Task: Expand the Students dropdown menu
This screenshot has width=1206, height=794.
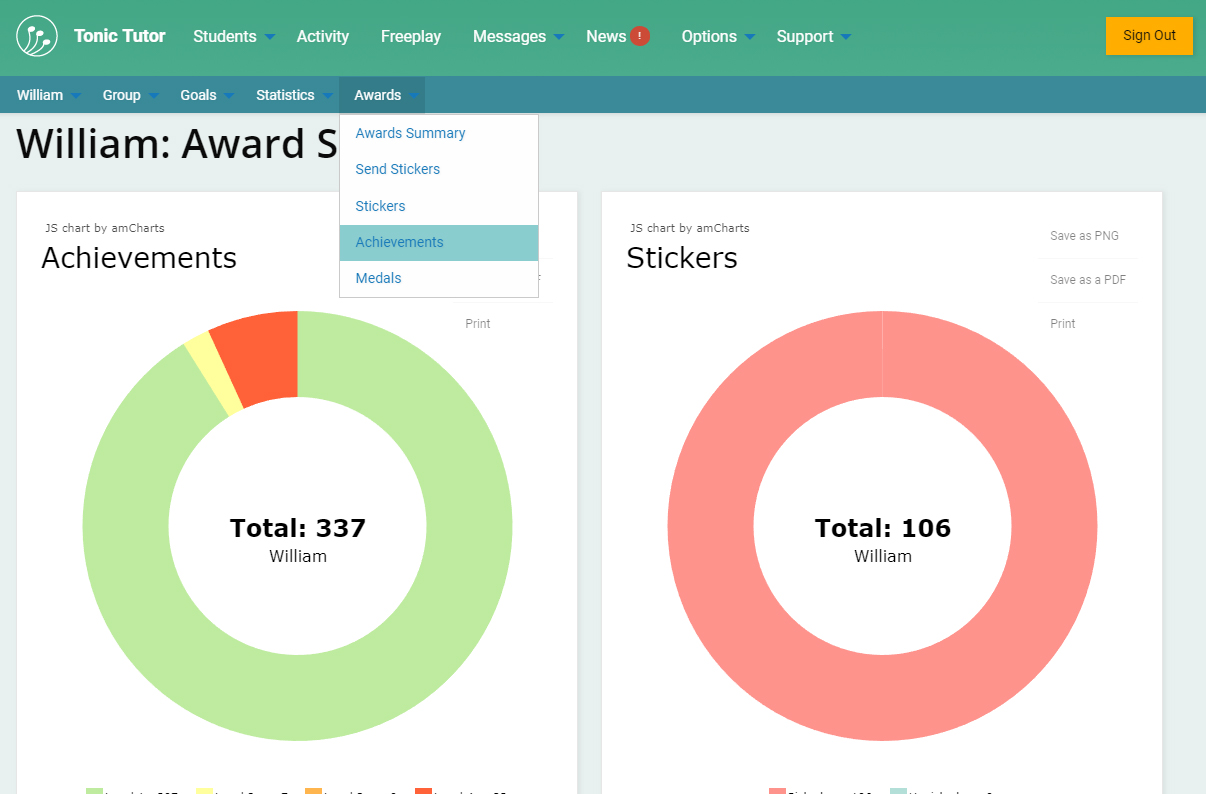Action: click(234, 36)
